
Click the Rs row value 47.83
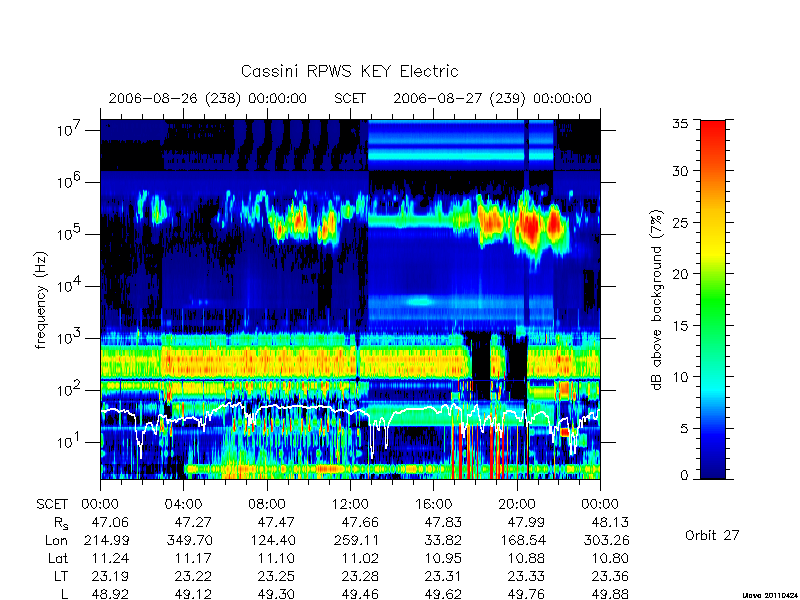[443, 522]
